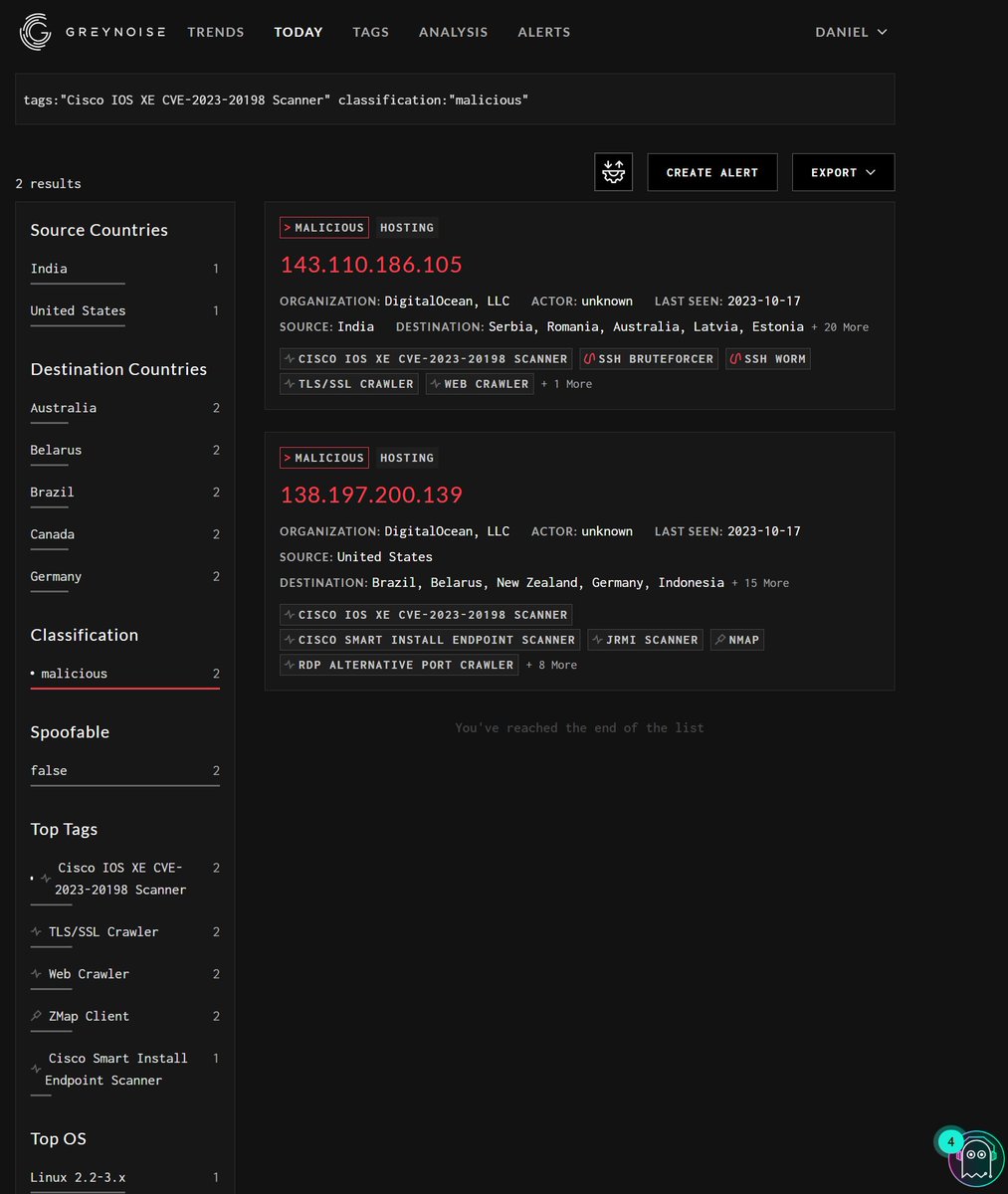Click Hosting badge on 138.197.200.139 card

(407, 458)
